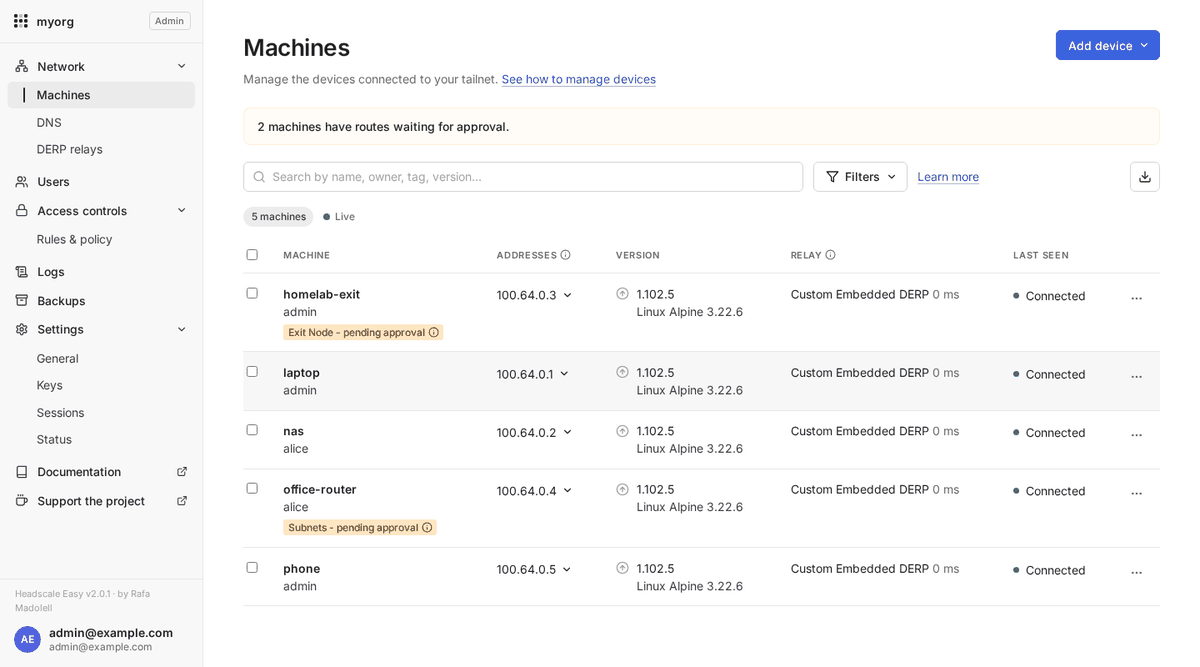Check the office-router row checkbox
Image resolution: width=1200 pixels, height=667 pixels.
[x=252, y=488]
